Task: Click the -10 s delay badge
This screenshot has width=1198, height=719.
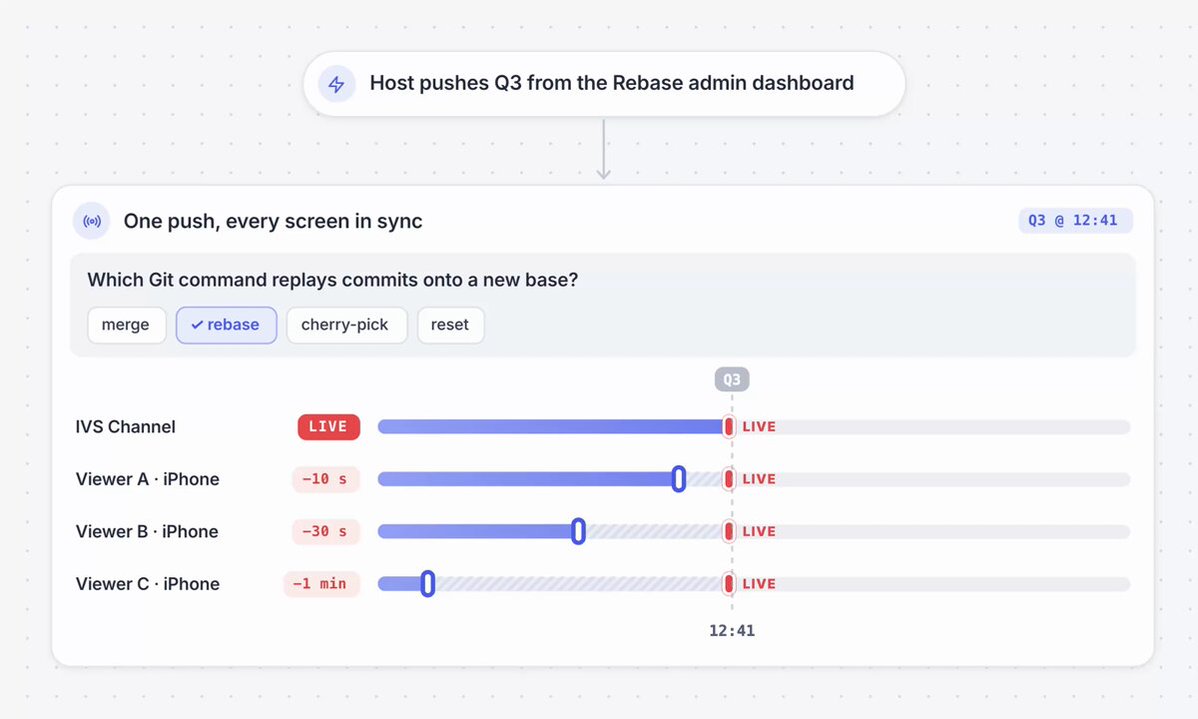Action: tap(325, 479)
